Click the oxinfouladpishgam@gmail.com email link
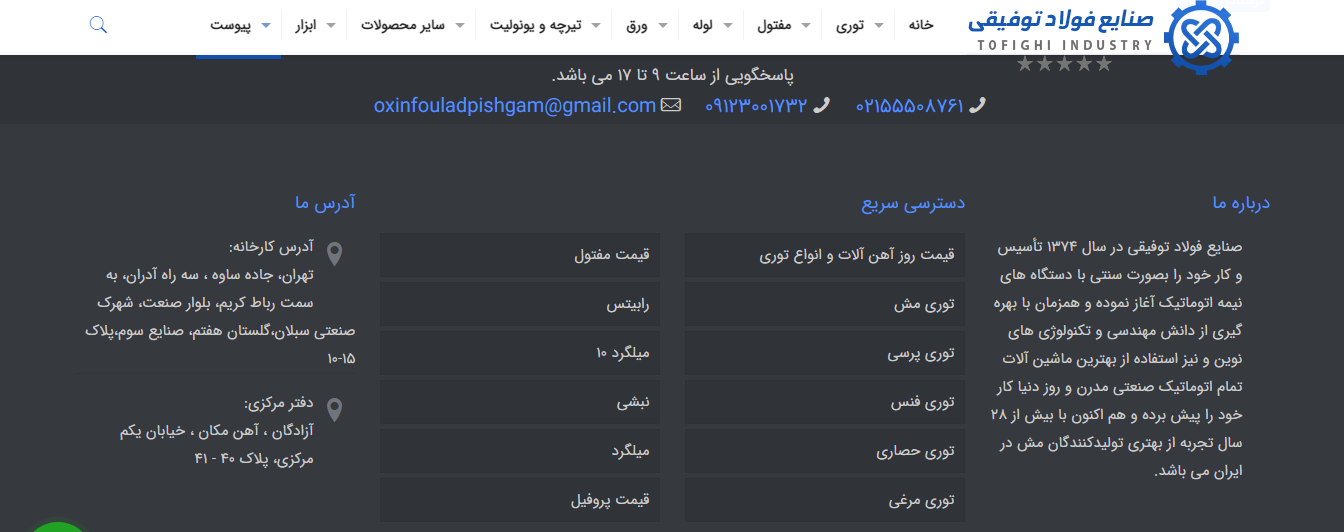The width and height of the screenshot is (1344, 532). (x=515, y=105)
